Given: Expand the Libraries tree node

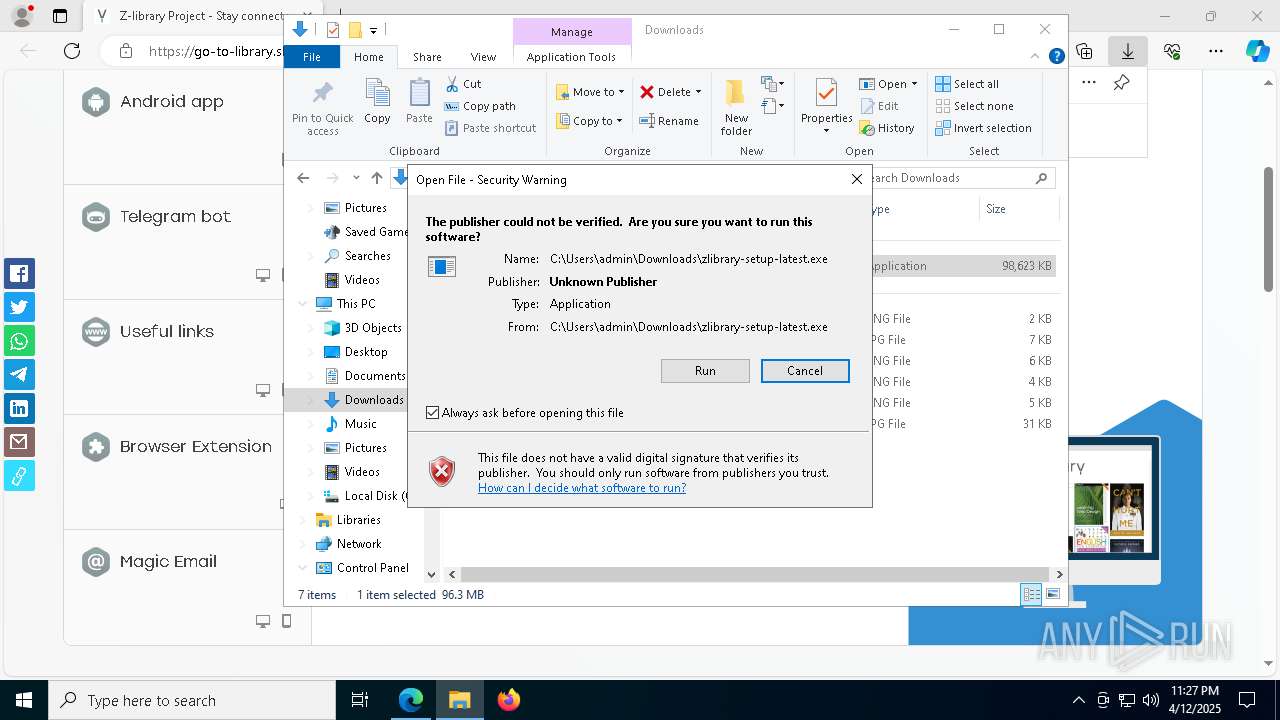Looking at the screenshot, I should pyautogui.click(x=302, y=520).
